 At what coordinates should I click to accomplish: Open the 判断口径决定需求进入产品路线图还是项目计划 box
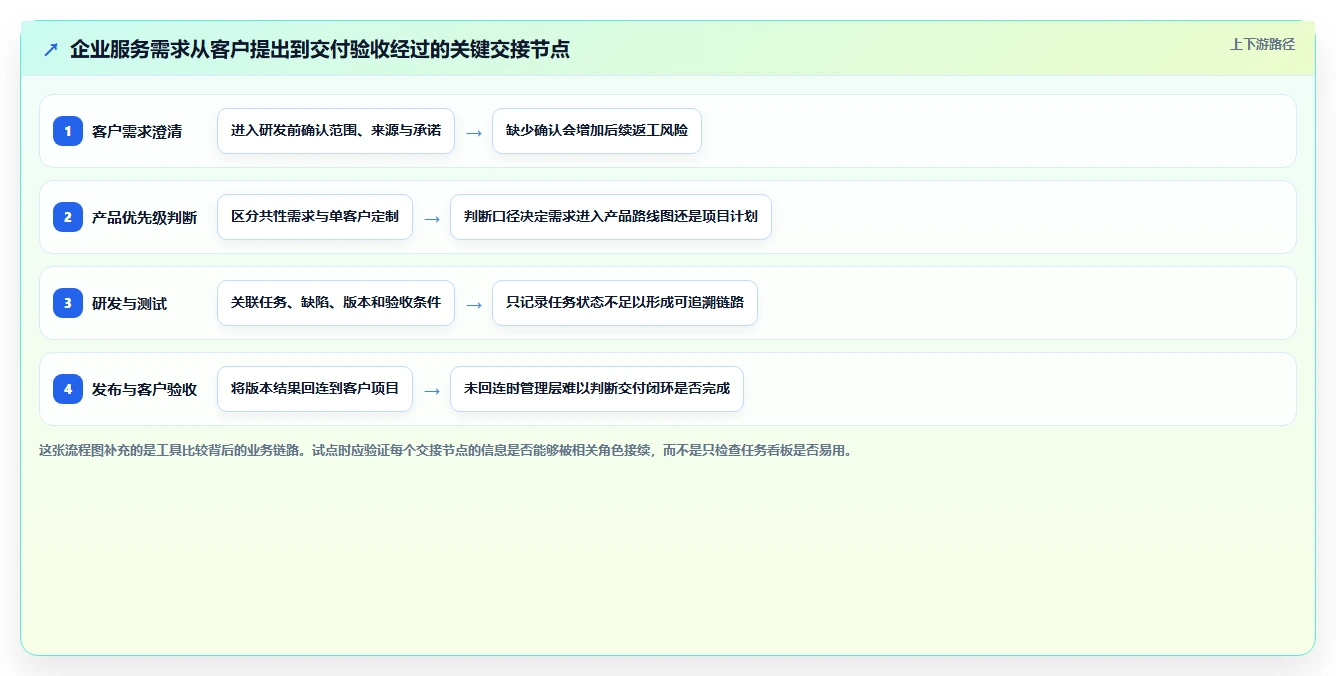tap(611, 217)
